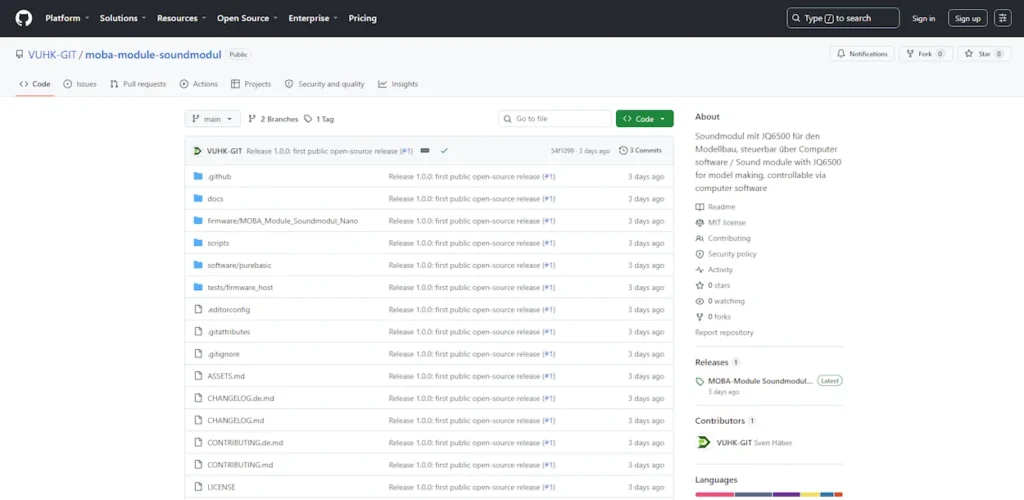The width and height of the screenshot is (1024, 500).
Task: View the 1 Tag link
Action: [319, 119]
